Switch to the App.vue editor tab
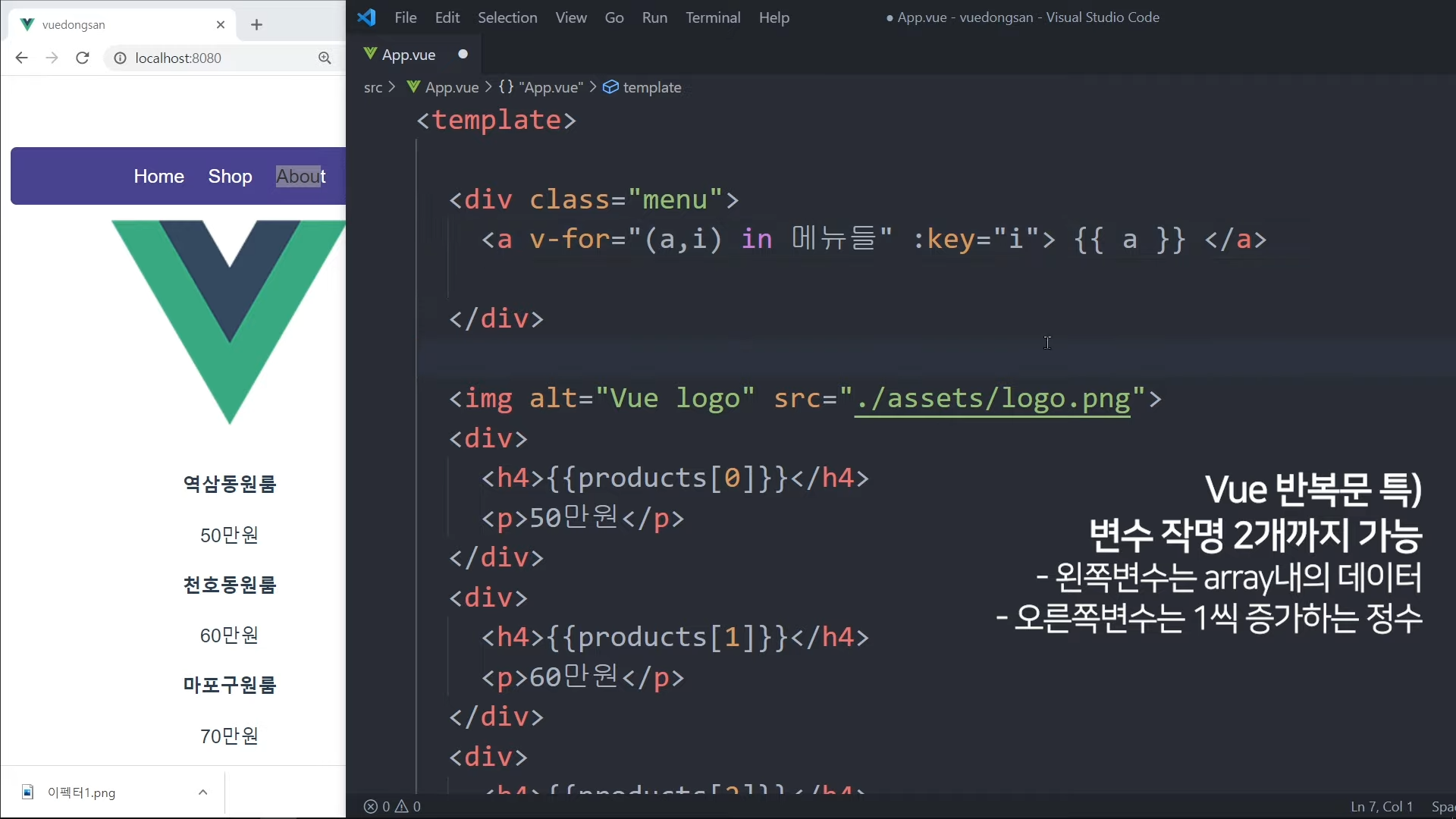1456x819 pixels. pyautogui.click(x=408, y=55)
